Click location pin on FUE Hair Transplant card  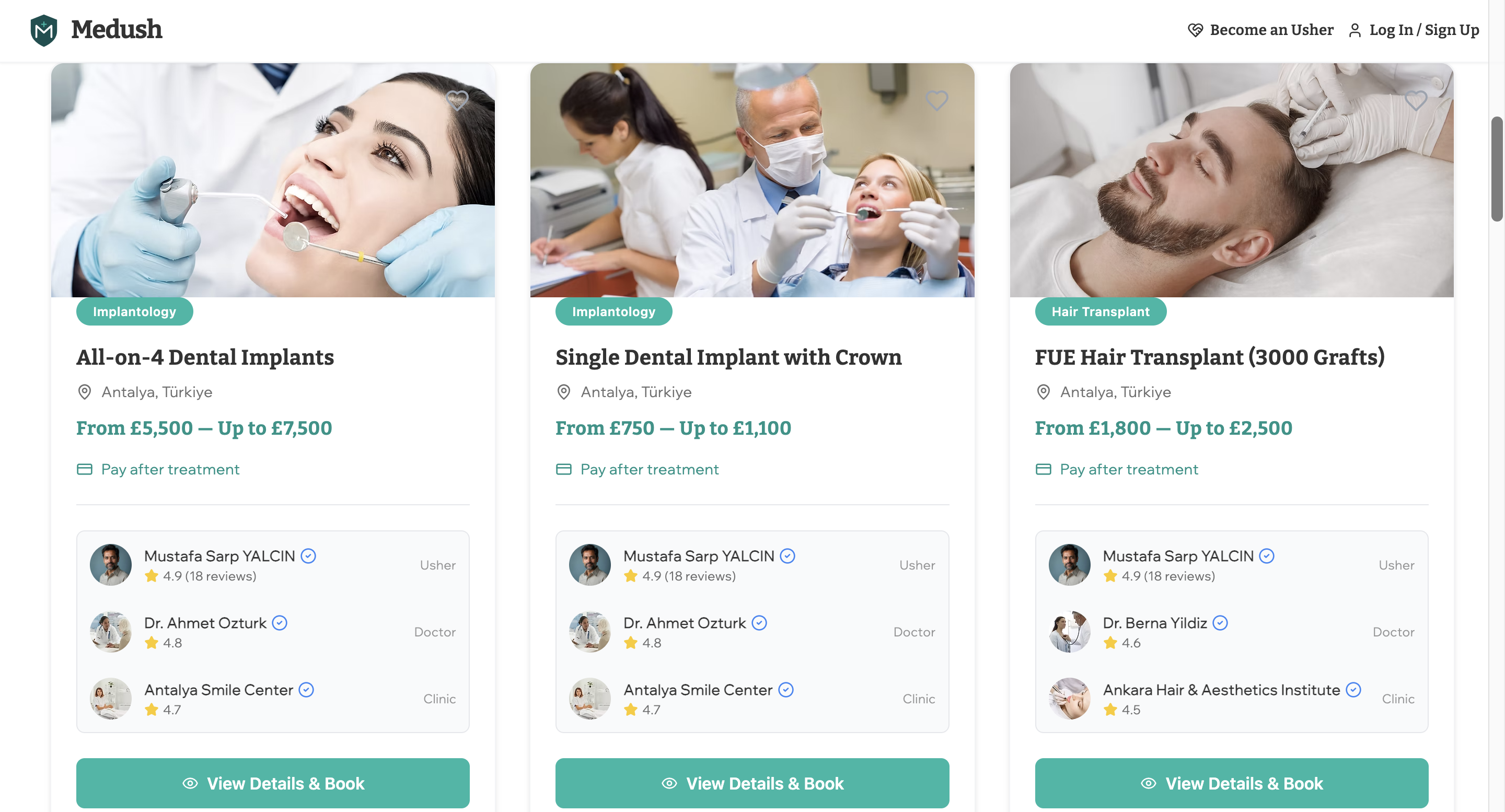click(x=1044, y=392)
